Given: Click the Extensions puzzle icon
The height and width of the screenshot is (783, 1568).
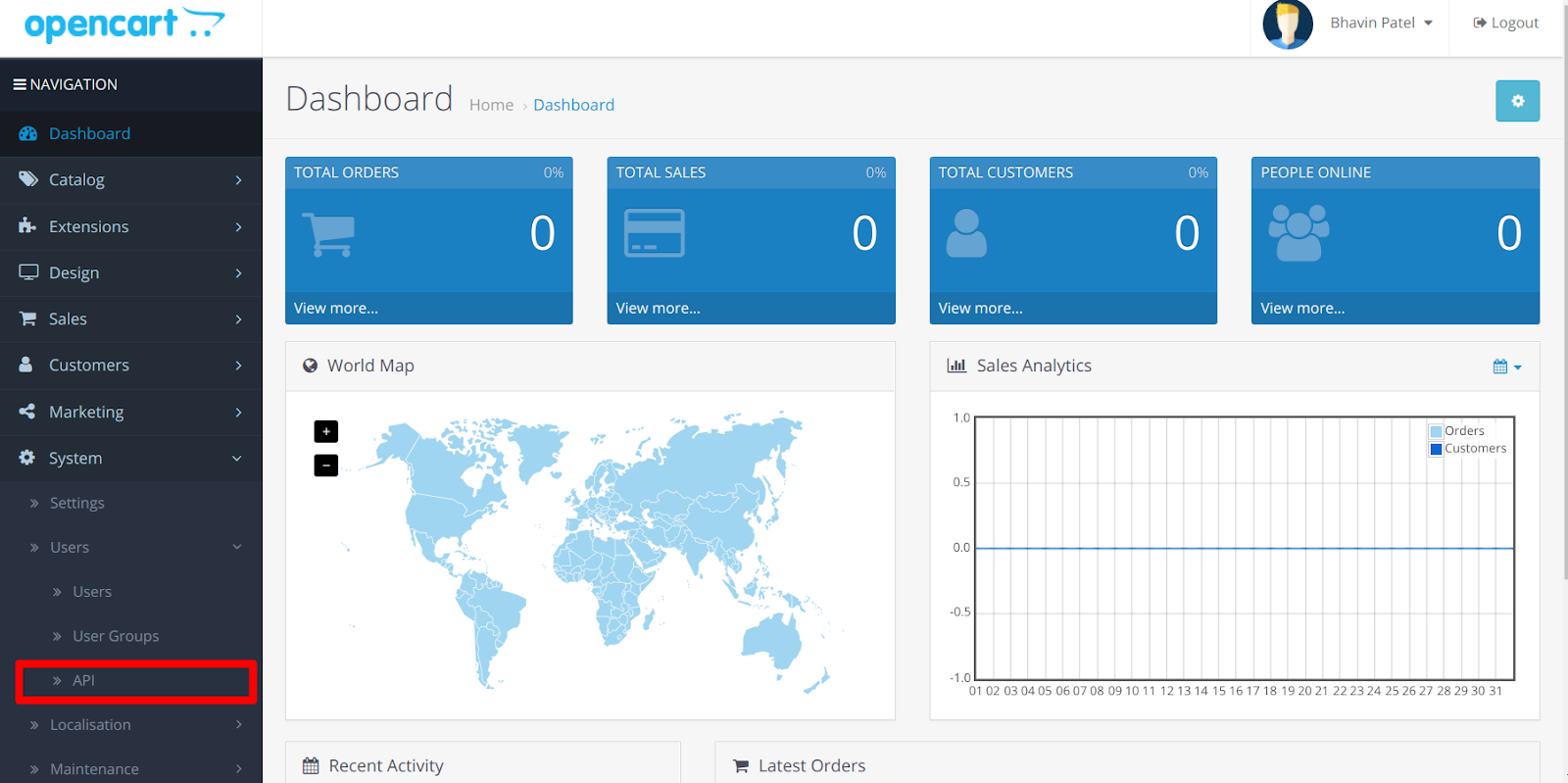Looking at the screenshot, I should [x=27, y=225].
